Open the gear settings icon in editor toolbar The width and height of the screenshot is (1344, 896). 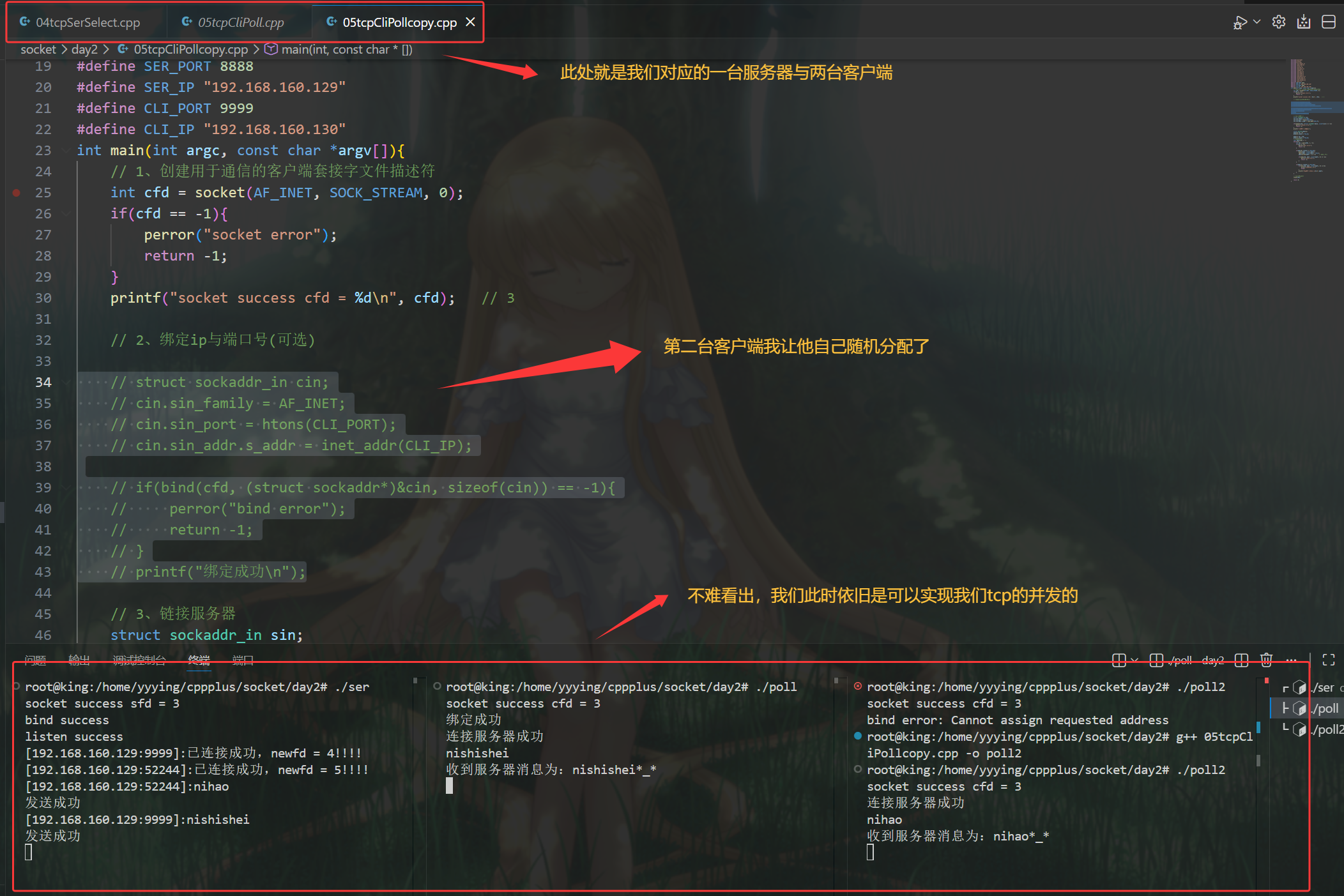1279,22
